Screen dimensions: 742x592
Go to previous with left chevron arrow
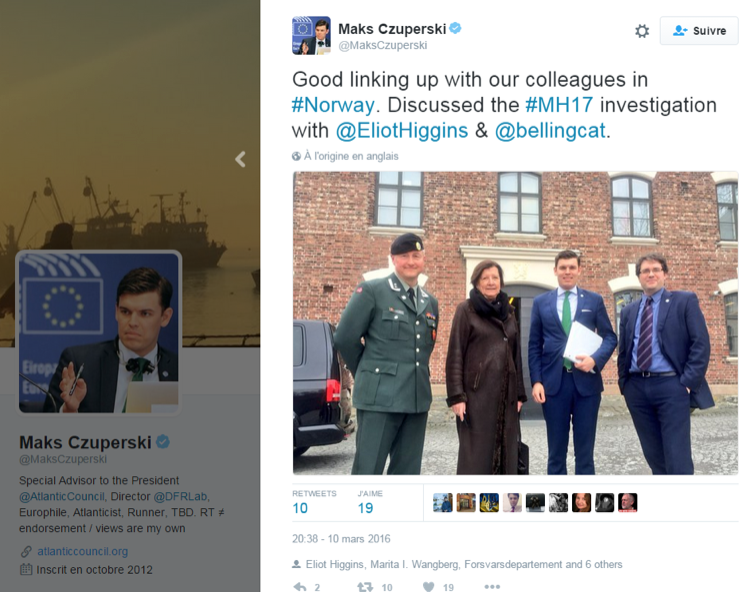[240, 159]
